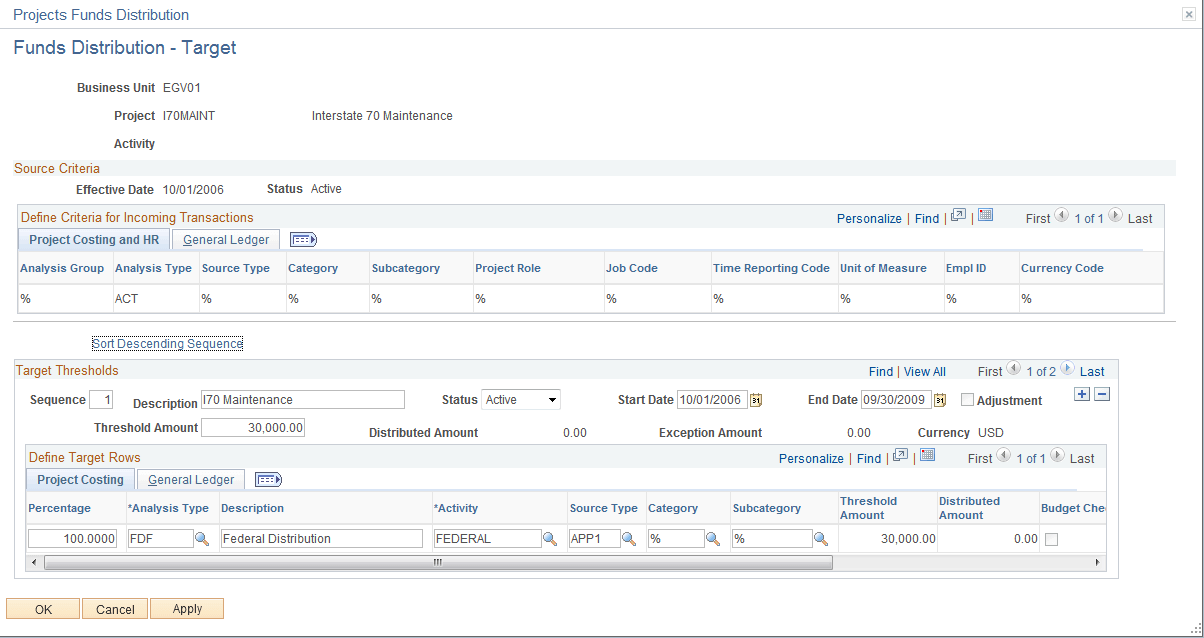Image resolution: width=1204 pixels, height=638 pixels.
Task: Open the General Ledger criteria tab
Action: [227, 240]
